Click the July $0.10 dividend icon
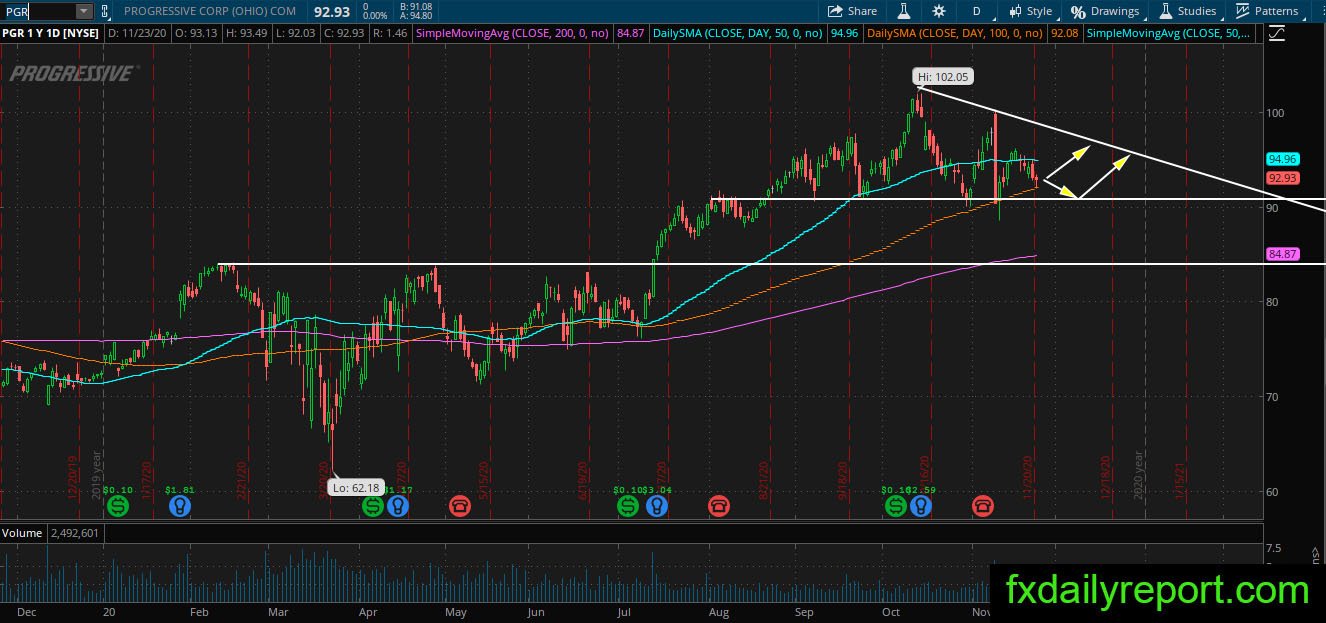1326x623 pixels. coord(627,506)
